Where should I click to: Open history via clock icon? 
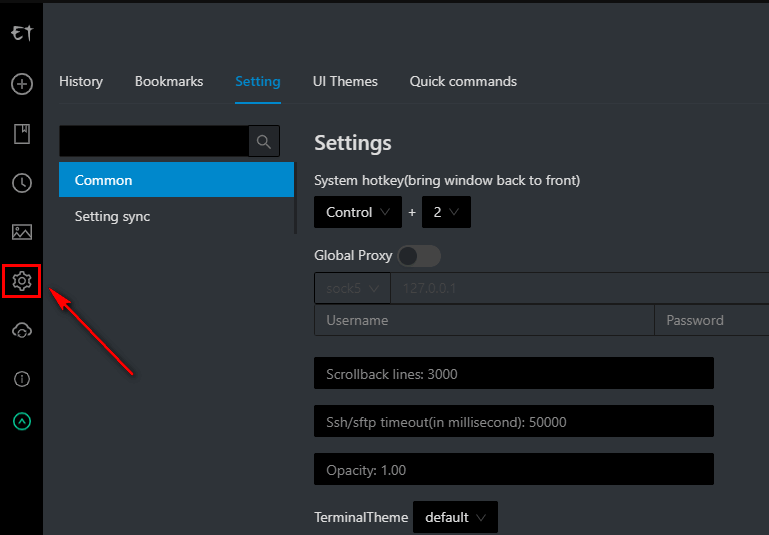tap(21, 183)
